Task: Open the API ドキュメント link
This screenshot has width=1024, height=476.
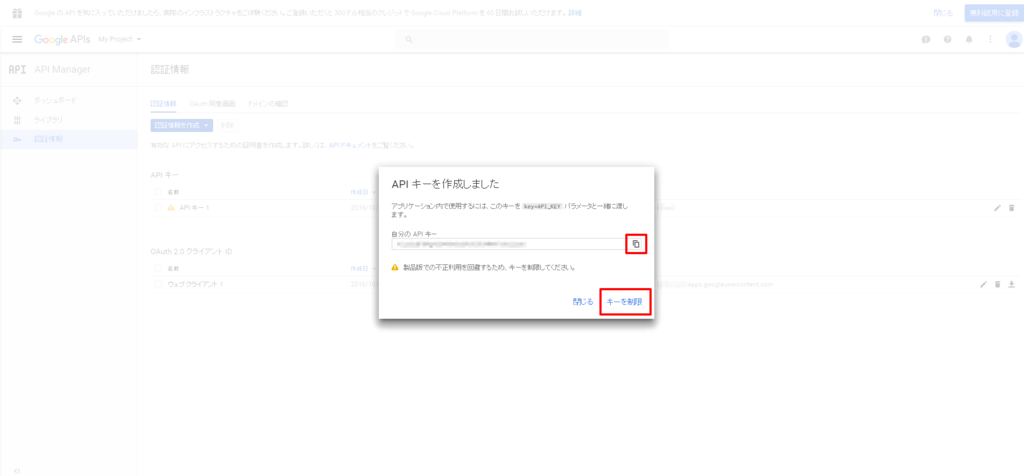Action: click(351, 145)
